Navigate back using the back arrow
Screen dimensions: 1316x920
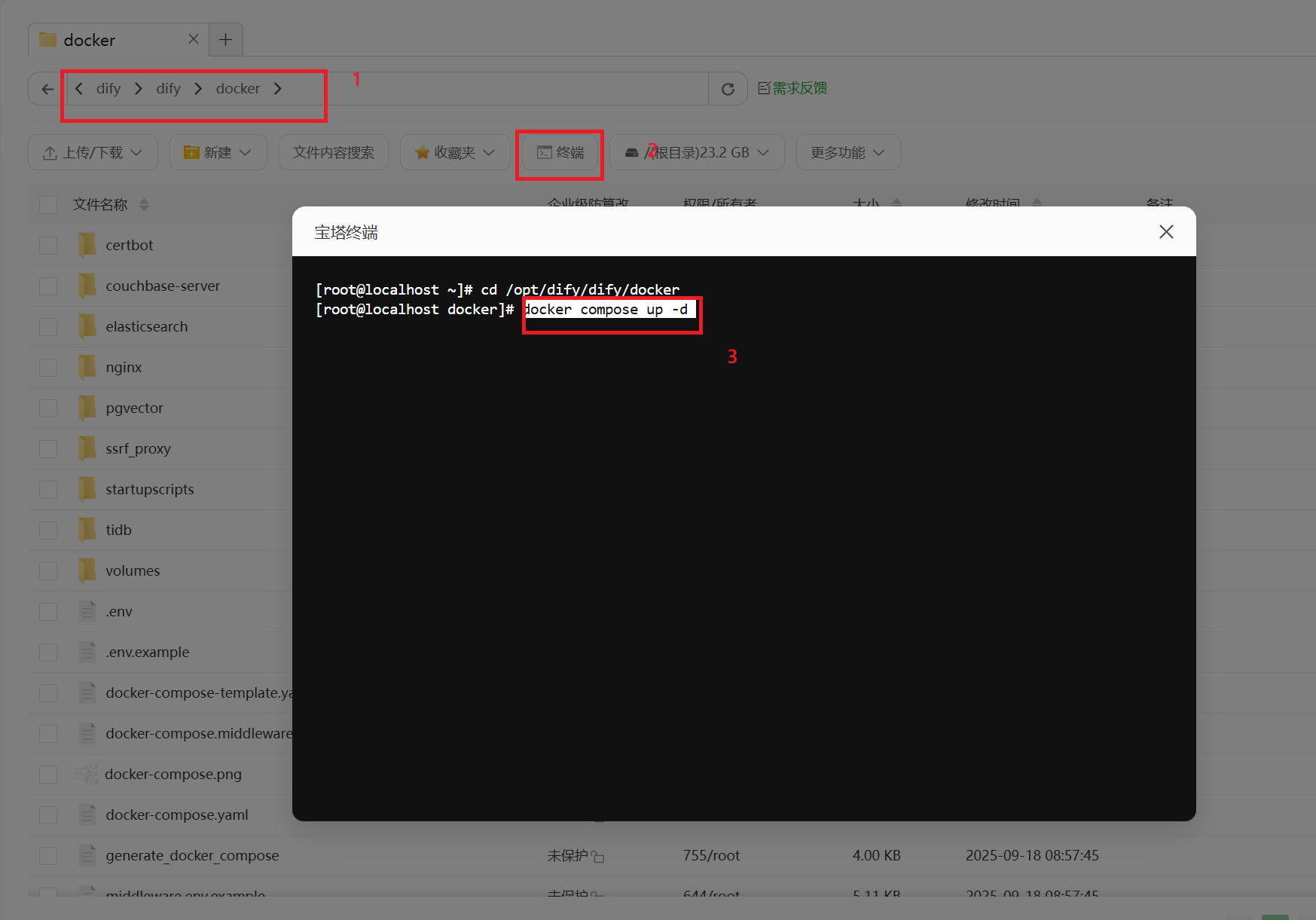point(45,88)
